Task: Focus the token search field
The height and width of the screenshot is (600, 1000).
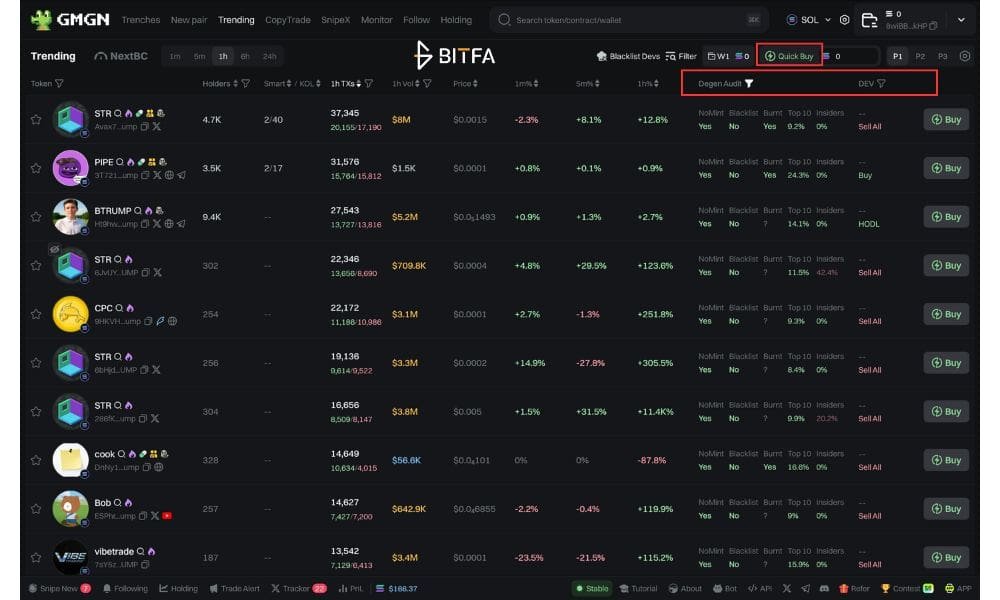Action: (628, 20)
